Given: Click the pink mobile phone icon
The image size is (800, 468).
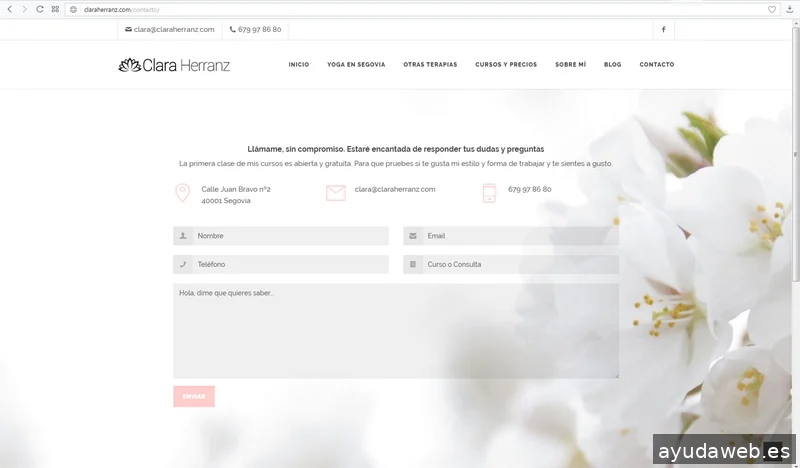Looking at the screenshot, I should click(x=489, y=193).
